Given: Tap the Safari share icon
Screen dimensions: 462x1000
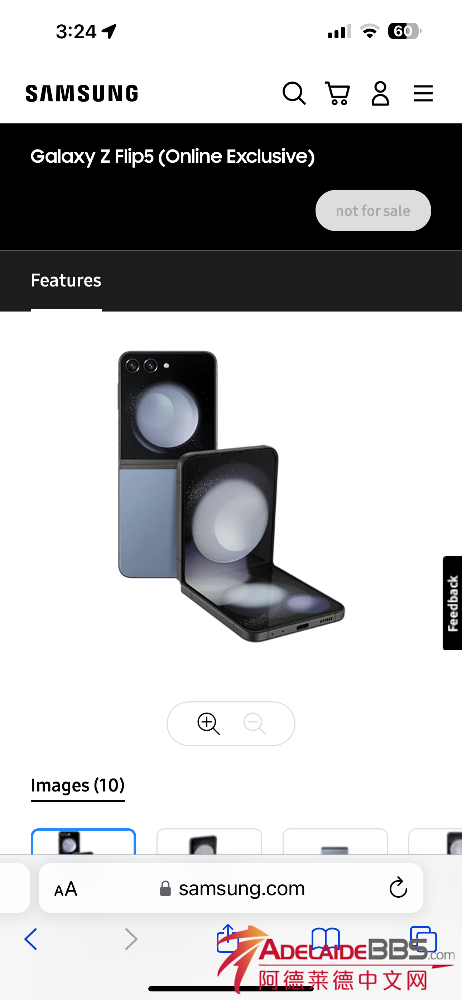Looking at the screenshot, I should (228, 938).
